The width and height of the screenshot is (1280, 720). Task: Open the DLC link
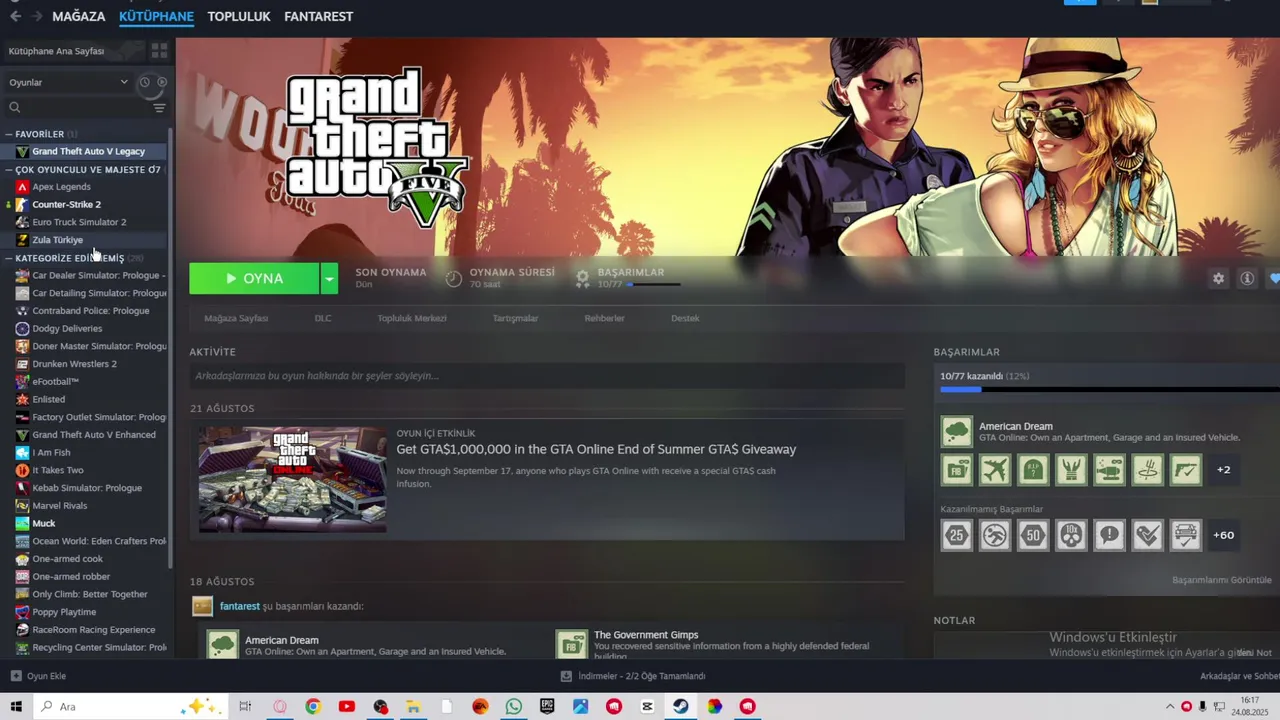[323, 318]
